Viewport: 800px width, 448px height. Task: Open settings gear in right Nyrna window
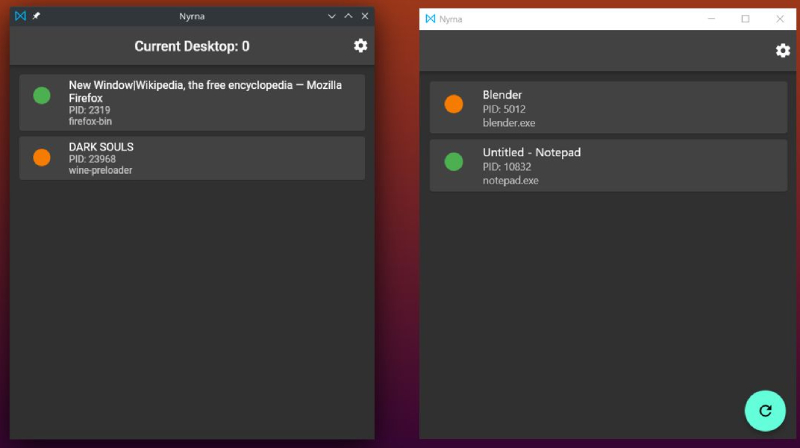(783, 51)
